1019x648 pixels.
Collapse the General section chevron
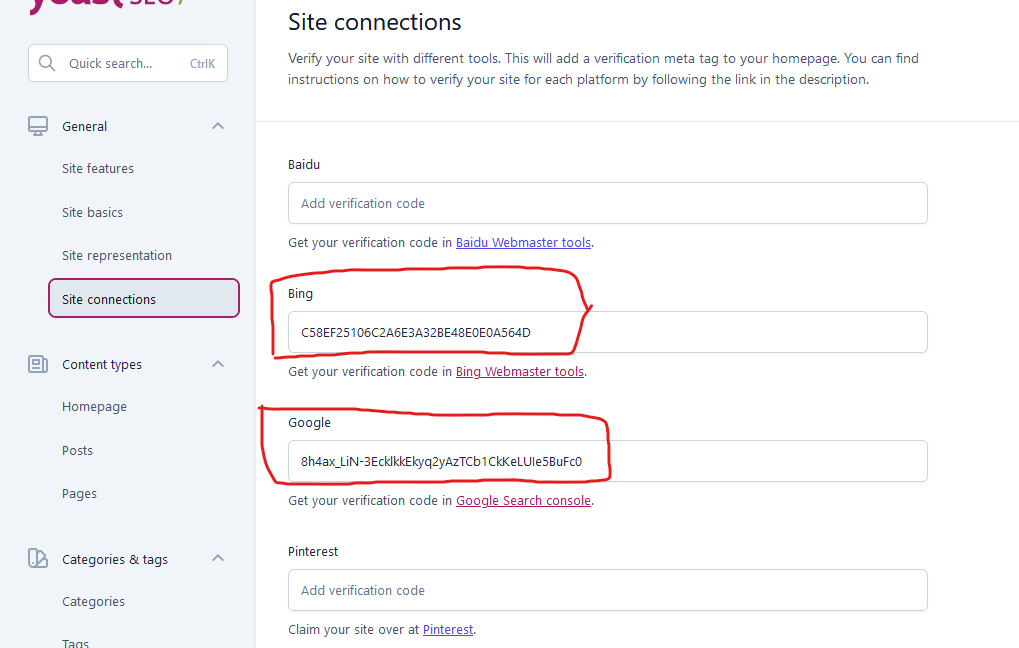(218, 126)
